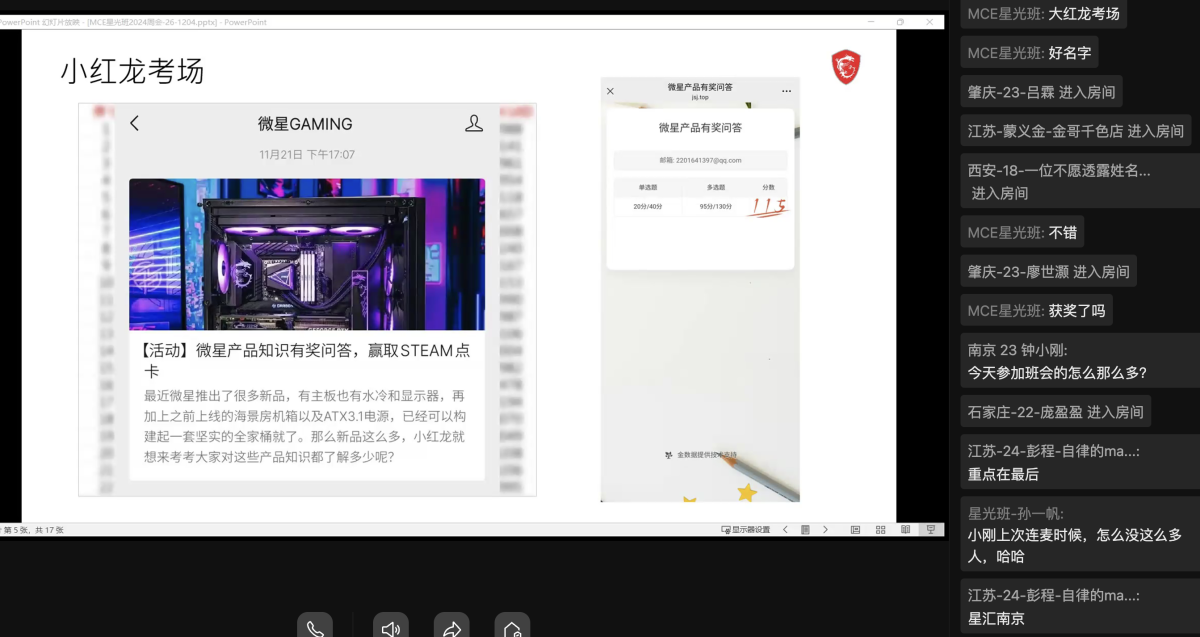Click the share arrow icon
The image size is (1200, 637).
(451, 629)
